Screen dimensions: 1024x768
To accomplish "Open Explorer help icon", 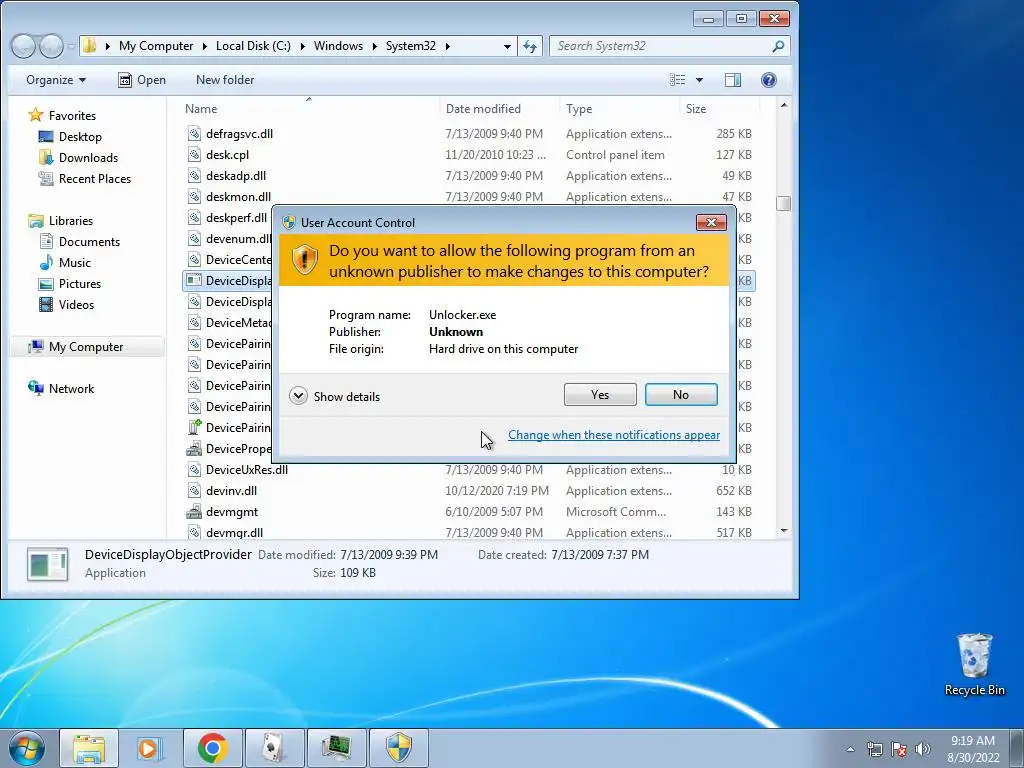I will pyautogui.click(x=769, y=80).
